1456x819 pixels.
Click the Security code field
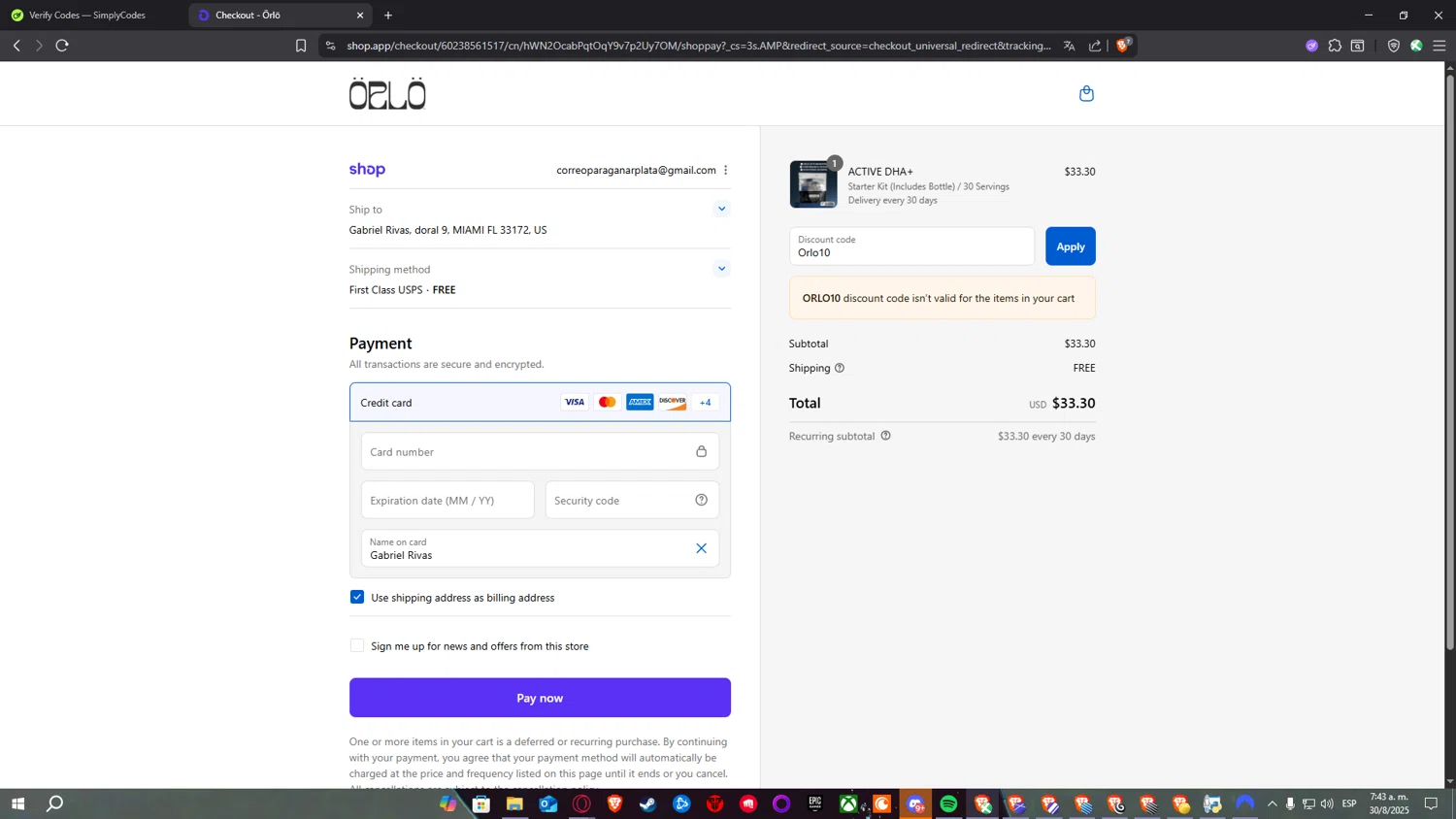click(632, 500)
